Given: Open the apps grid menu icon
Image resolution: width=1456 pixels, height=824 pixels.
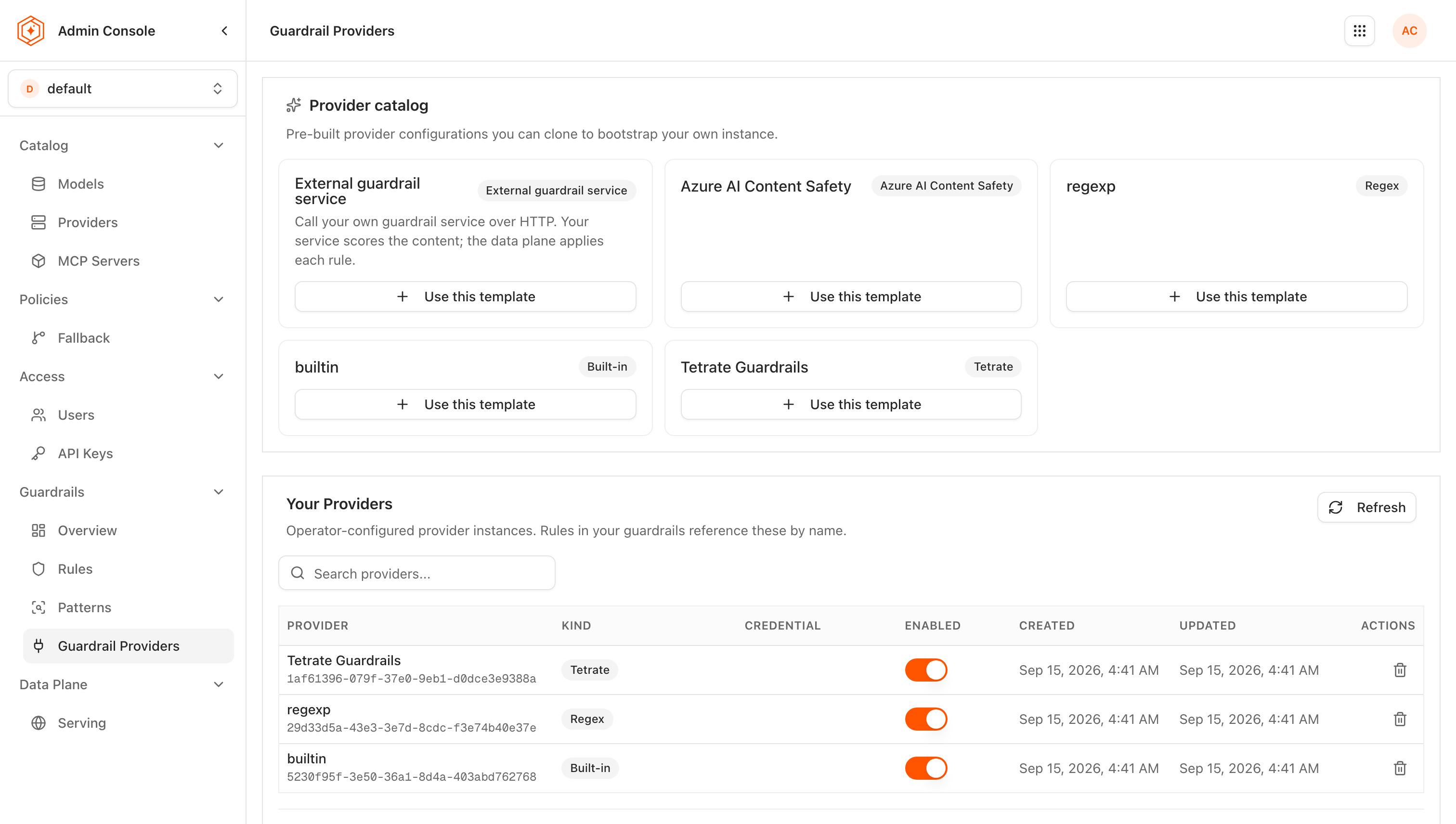Looking at the screenshot, I should pyautogui.click(x=1359, y=30).
